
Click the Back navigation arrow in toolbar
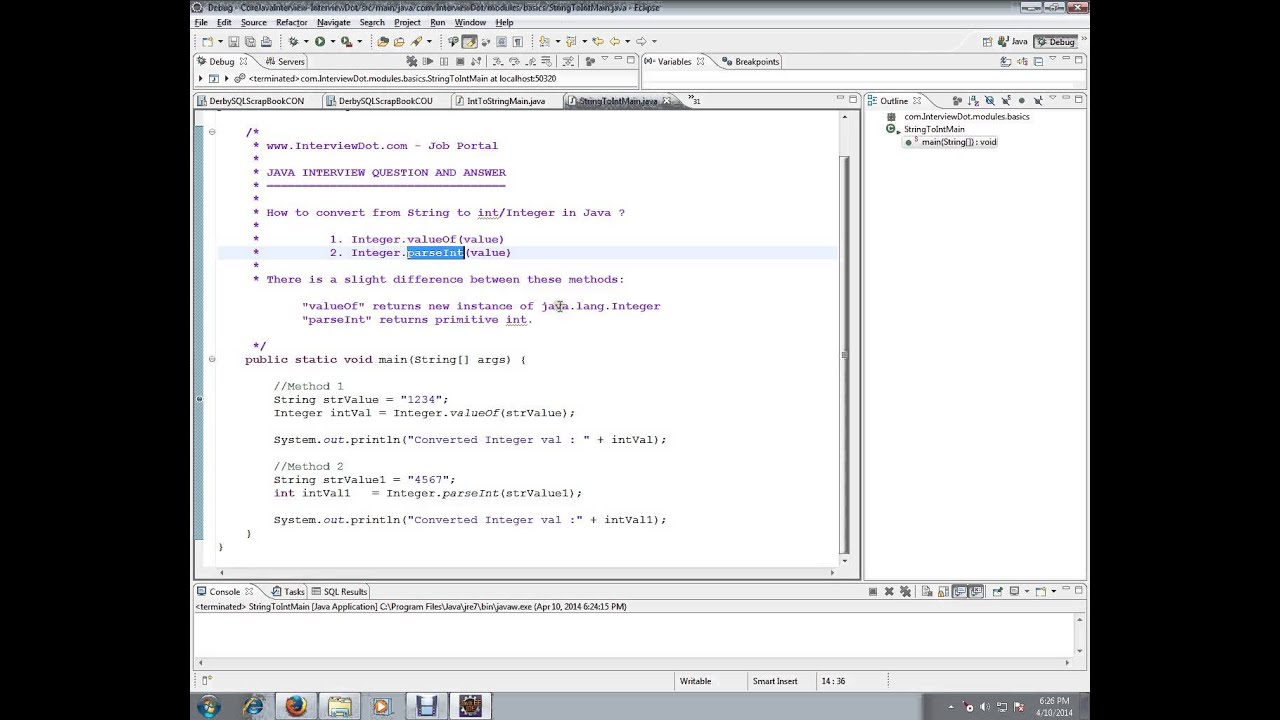pos(614,41)
